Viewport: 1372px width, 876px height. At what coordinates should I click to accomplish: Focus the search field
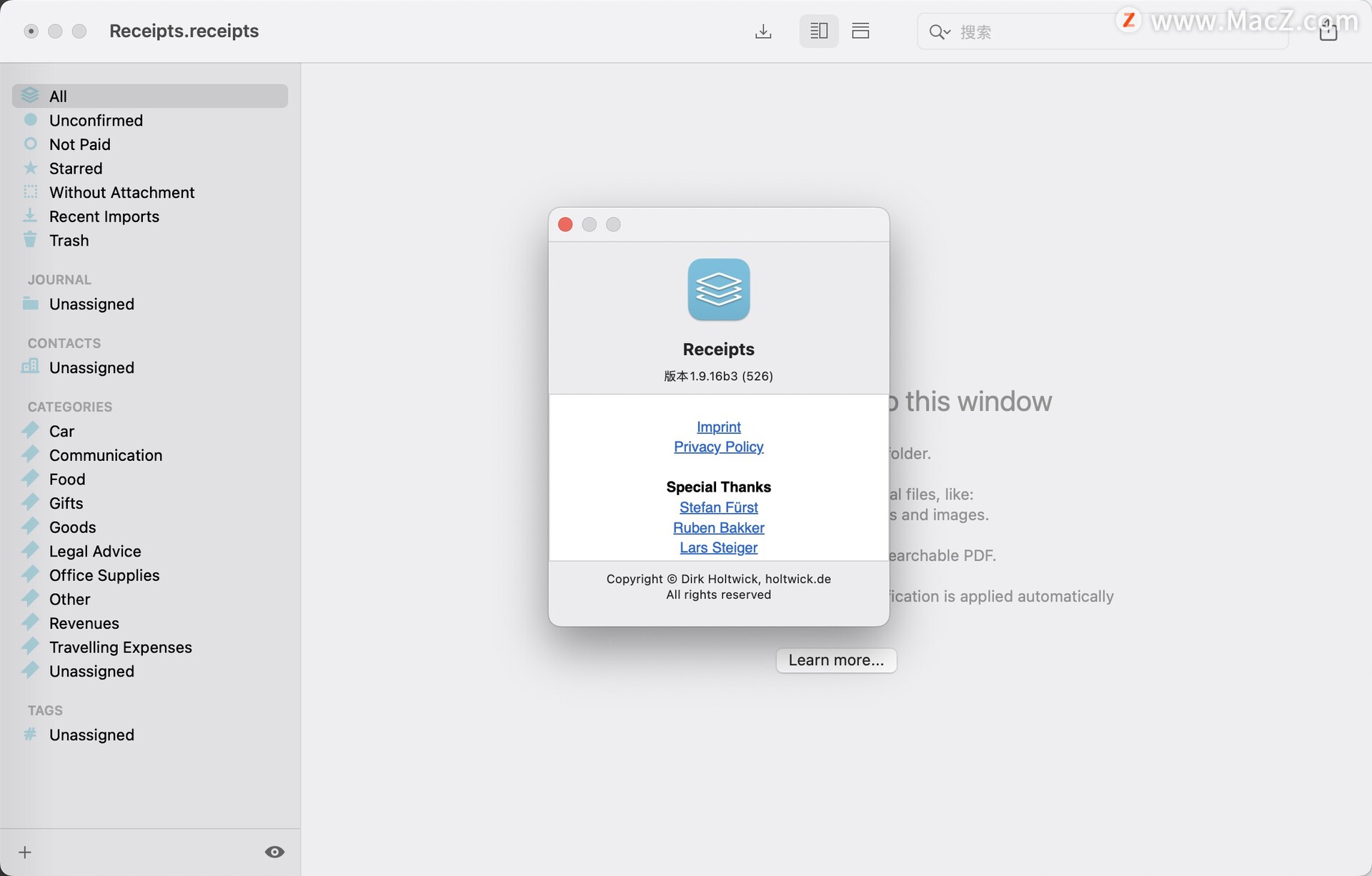tap(1103, 32)
